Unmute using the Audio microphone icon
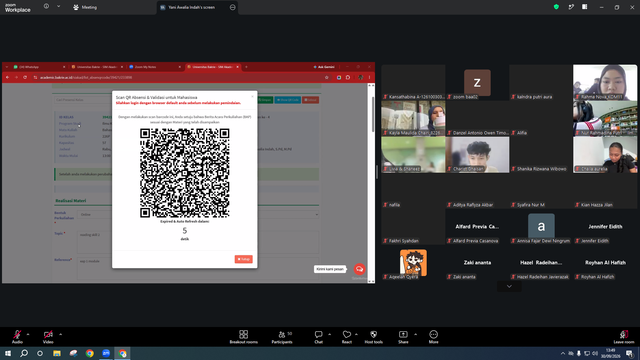 [x=17, y=334]
